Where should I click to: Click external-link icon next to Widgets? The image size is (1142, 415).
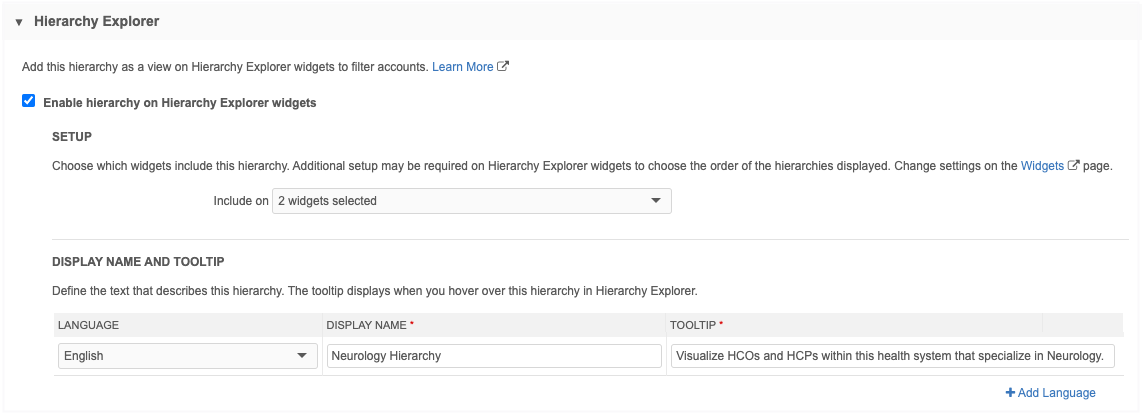coord(1073,166)
